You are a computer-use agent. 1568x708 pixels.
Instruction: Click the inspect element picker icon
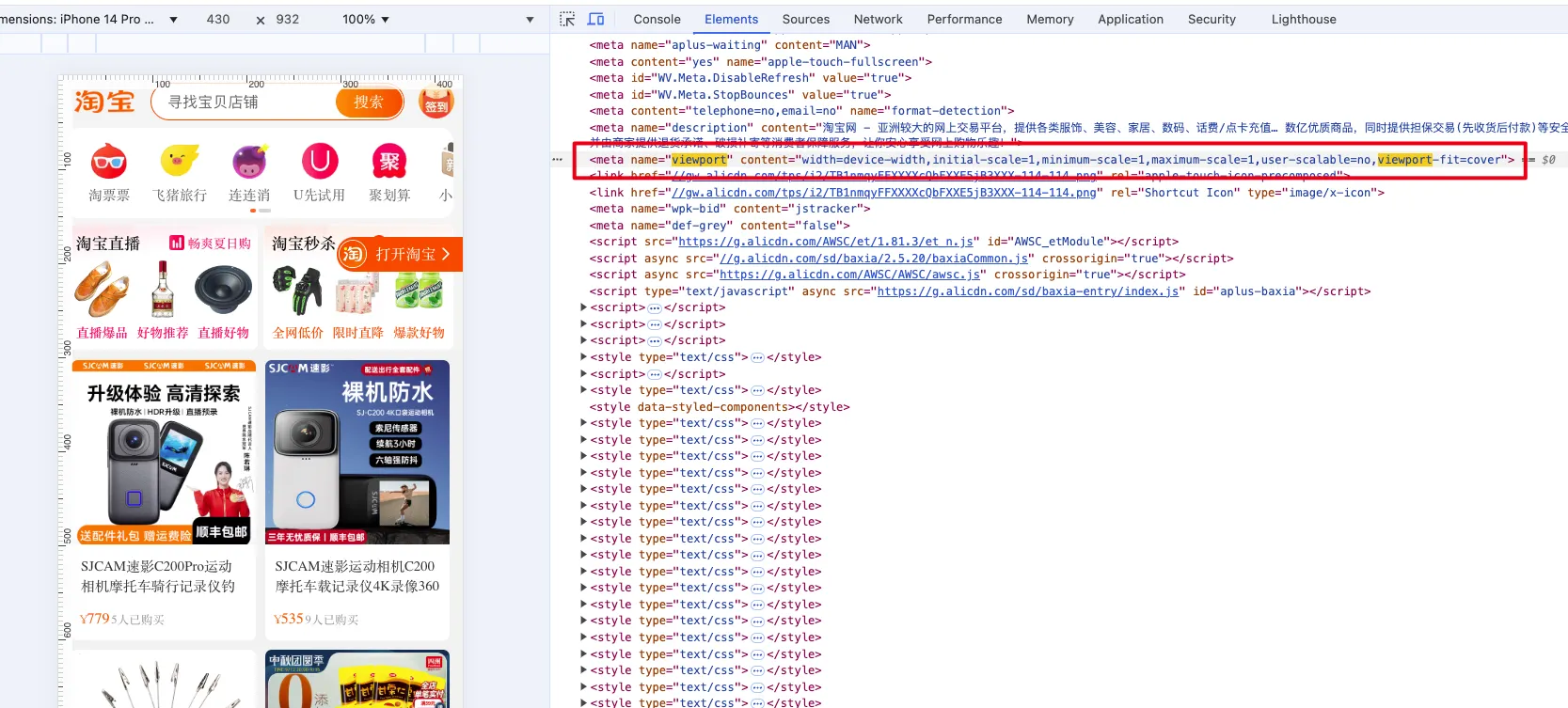click(567, 19)
